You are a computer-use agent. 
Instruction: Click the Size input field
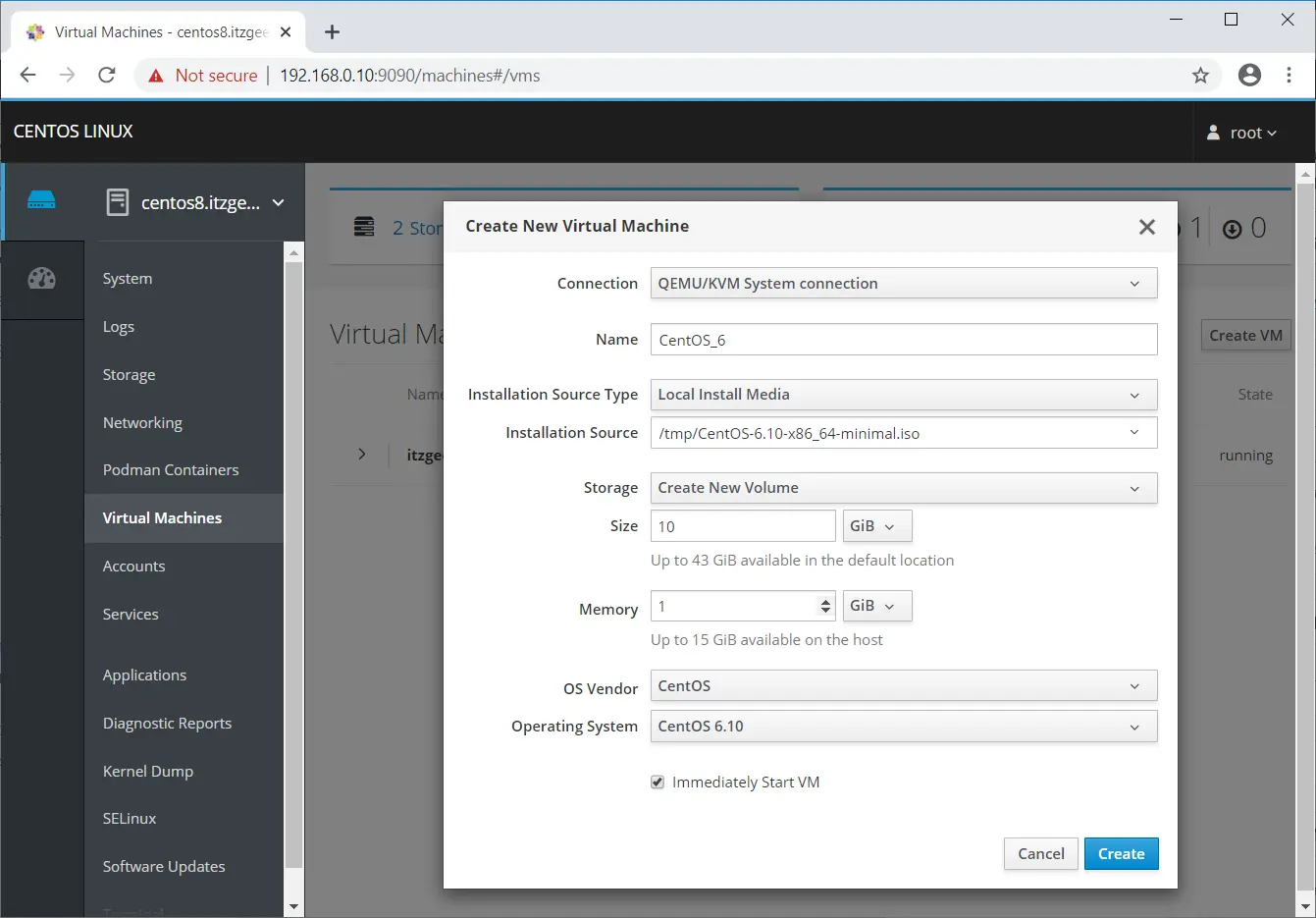pos(743,526)
